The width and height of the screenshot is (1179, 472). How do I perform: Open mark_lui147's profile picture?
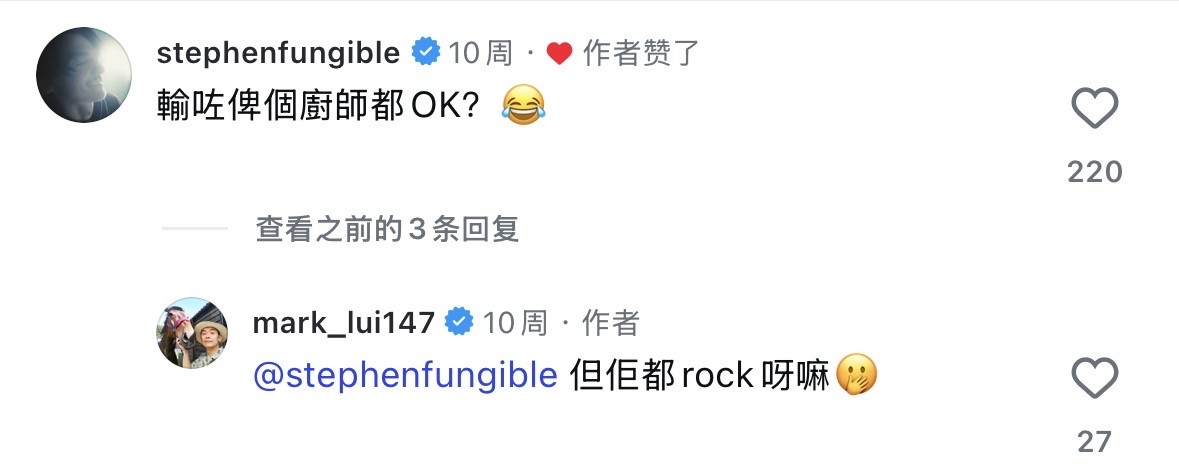click(194, 333)
